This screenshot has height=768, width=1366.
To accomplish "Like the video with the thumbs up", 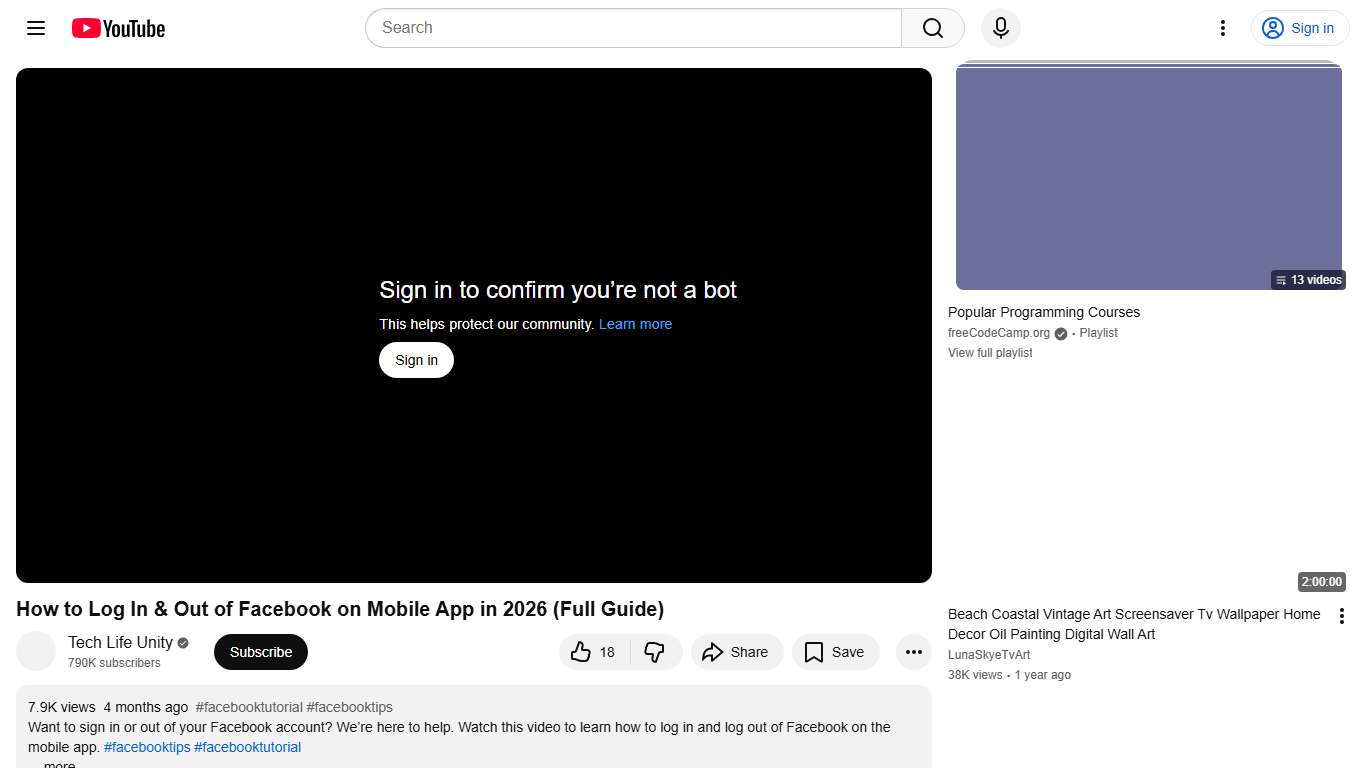I will (x=582, y=651).
